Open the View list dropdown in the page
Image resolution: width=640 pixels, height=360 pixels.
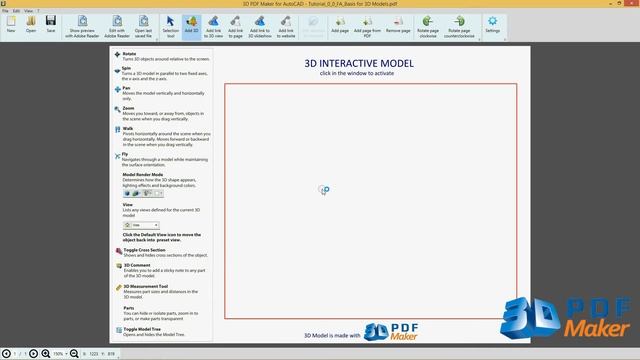coord(141,225)
